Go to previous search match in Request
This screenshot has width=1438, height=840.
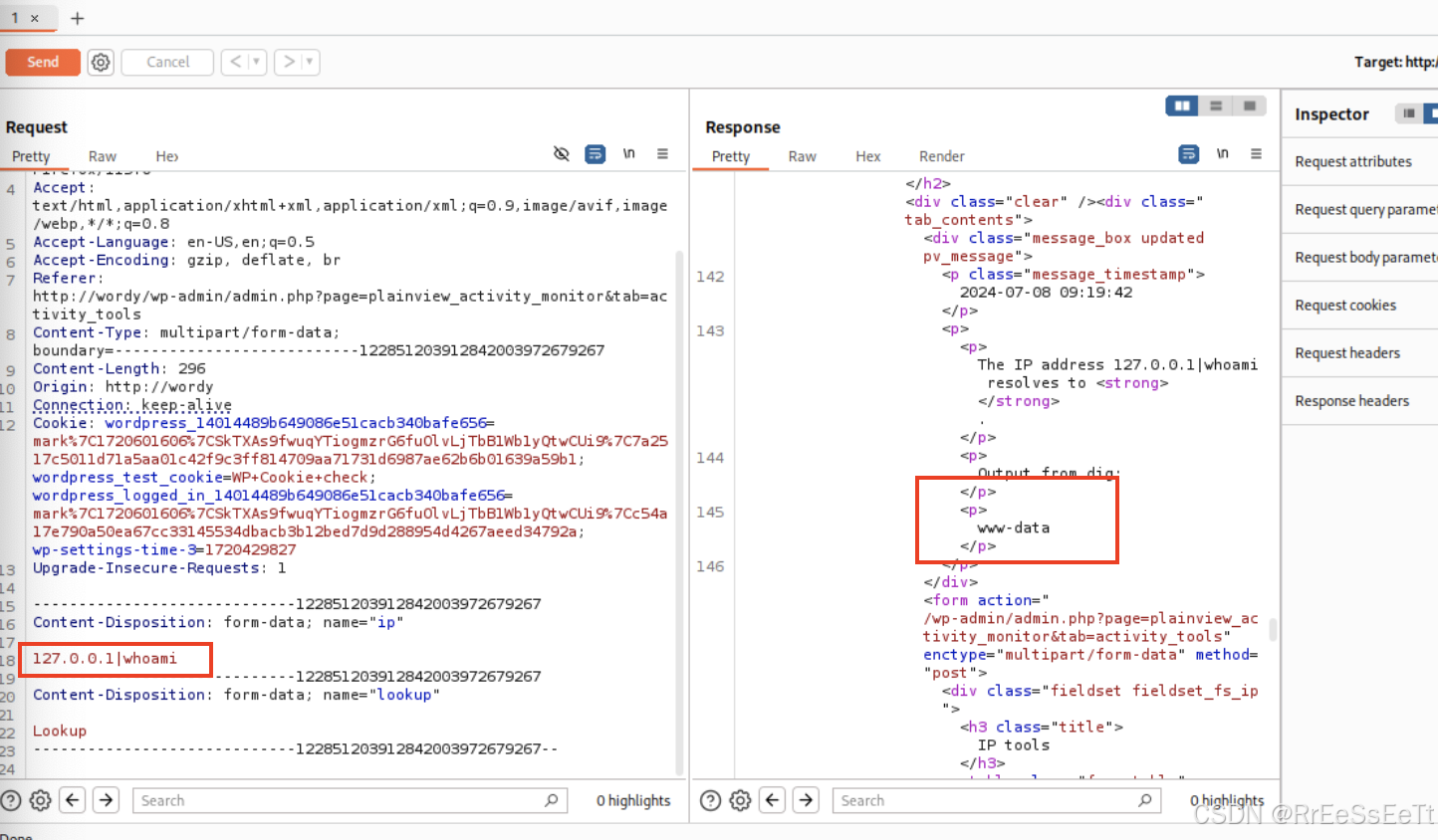click(x=73, y=800)
